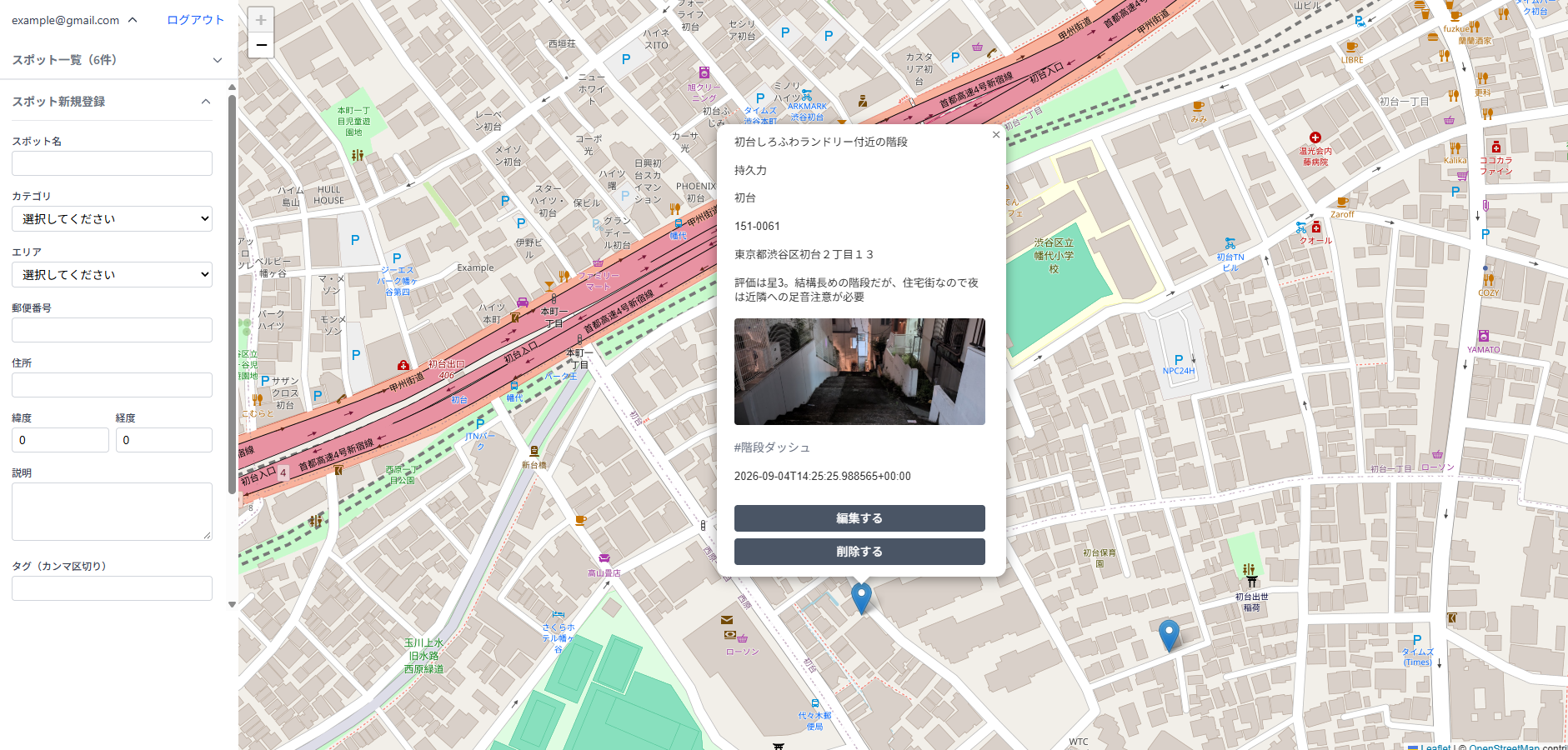Click the 代々木郵便局 post office icon
1568x750 pixels.
pyautogui.click(x=814, y=704)
